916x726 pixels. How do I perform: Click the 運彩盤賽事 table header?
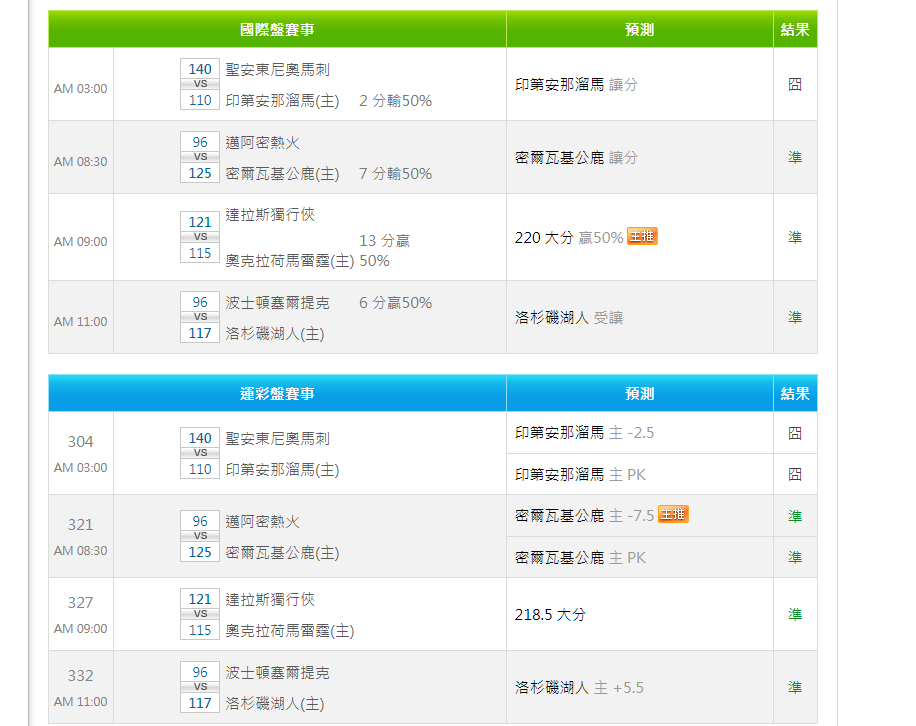coord(277,393)
